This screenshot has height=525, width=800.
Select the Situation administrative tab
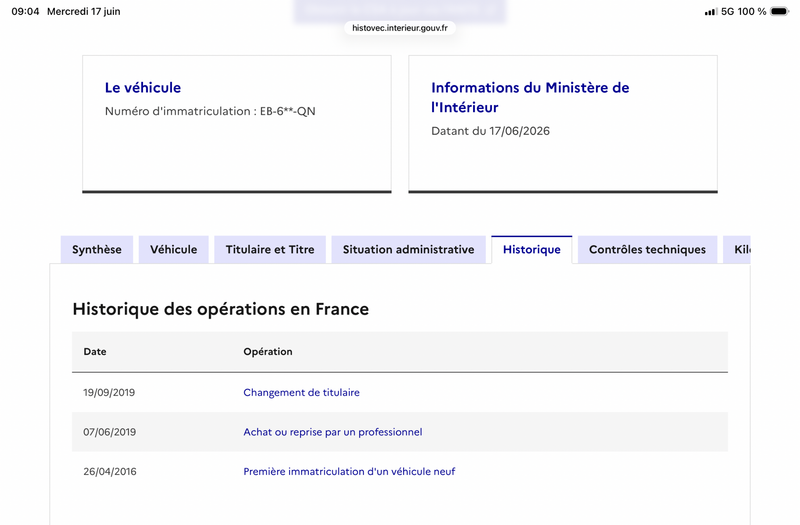point(408,249)
